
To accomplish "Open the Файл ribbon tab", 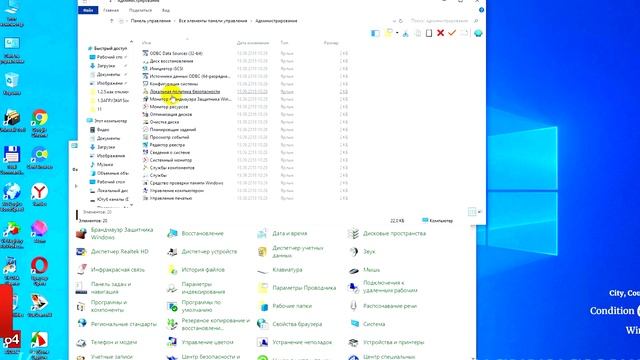I will 88,10.
